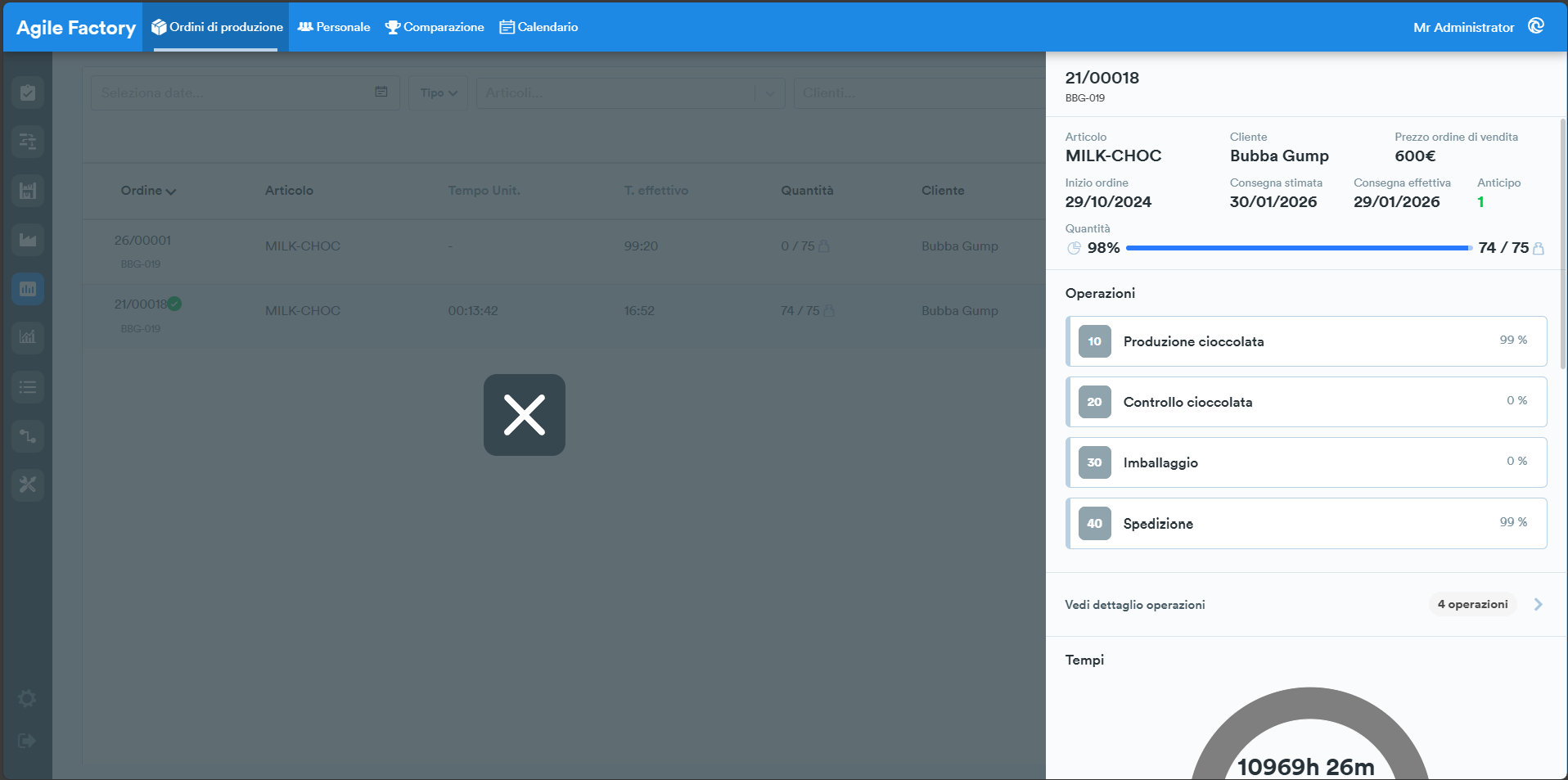This screenshot has height=780, width=1568.
Task: Click the Clienti filter field
Action: coord(919,92)
